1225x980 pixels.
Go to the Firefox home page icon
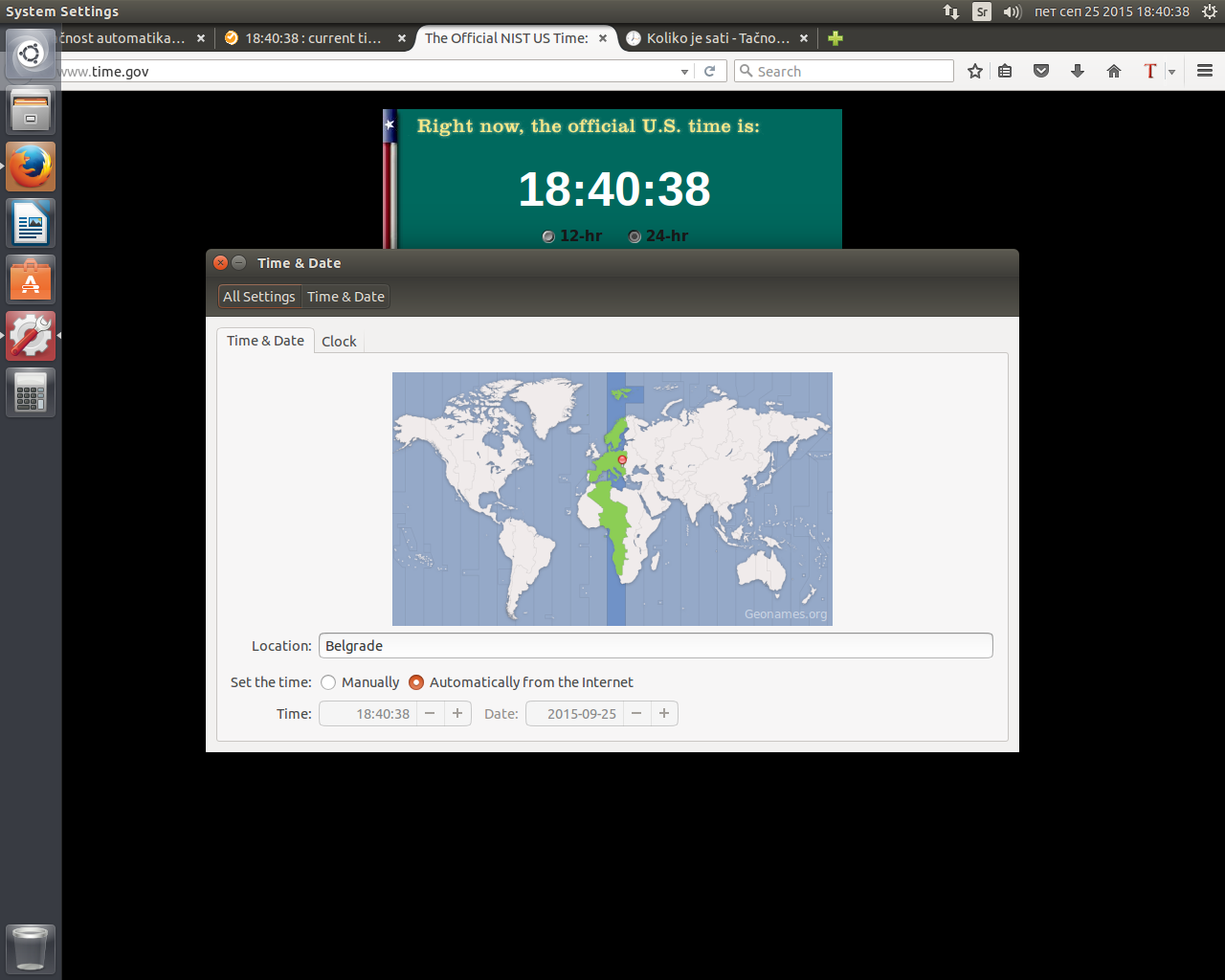pyautogui.click(x=1113, y=71)
